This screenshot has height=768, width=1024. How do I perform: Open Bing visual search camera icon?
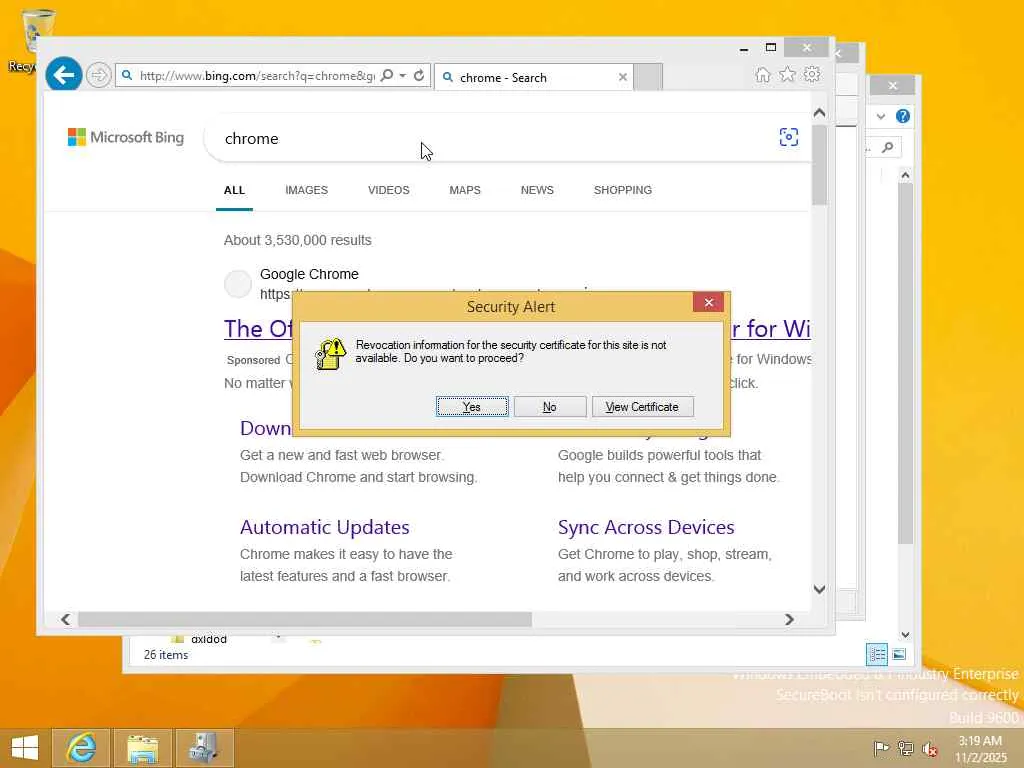788,137
